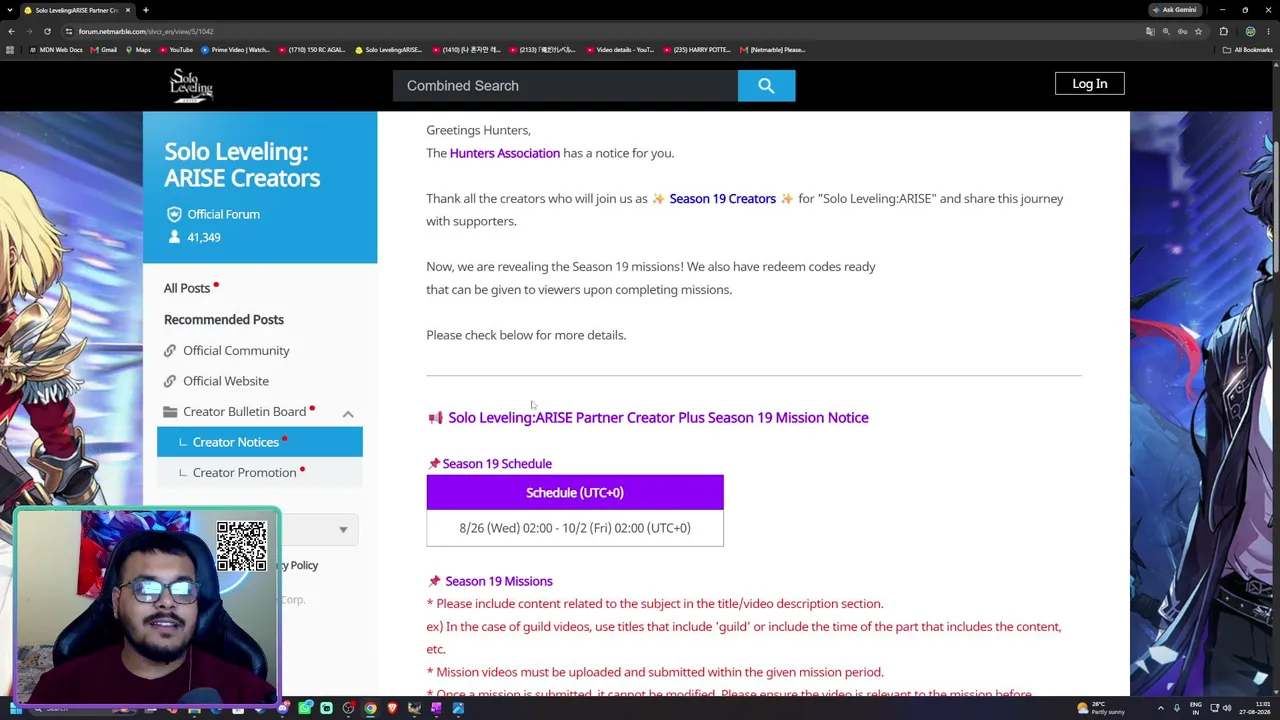Image resolution: width=1280 pixels, height=720 pixels.
Task: Click the zoom magnifier icon in address bar
Action: click(x=1166, y=31)
